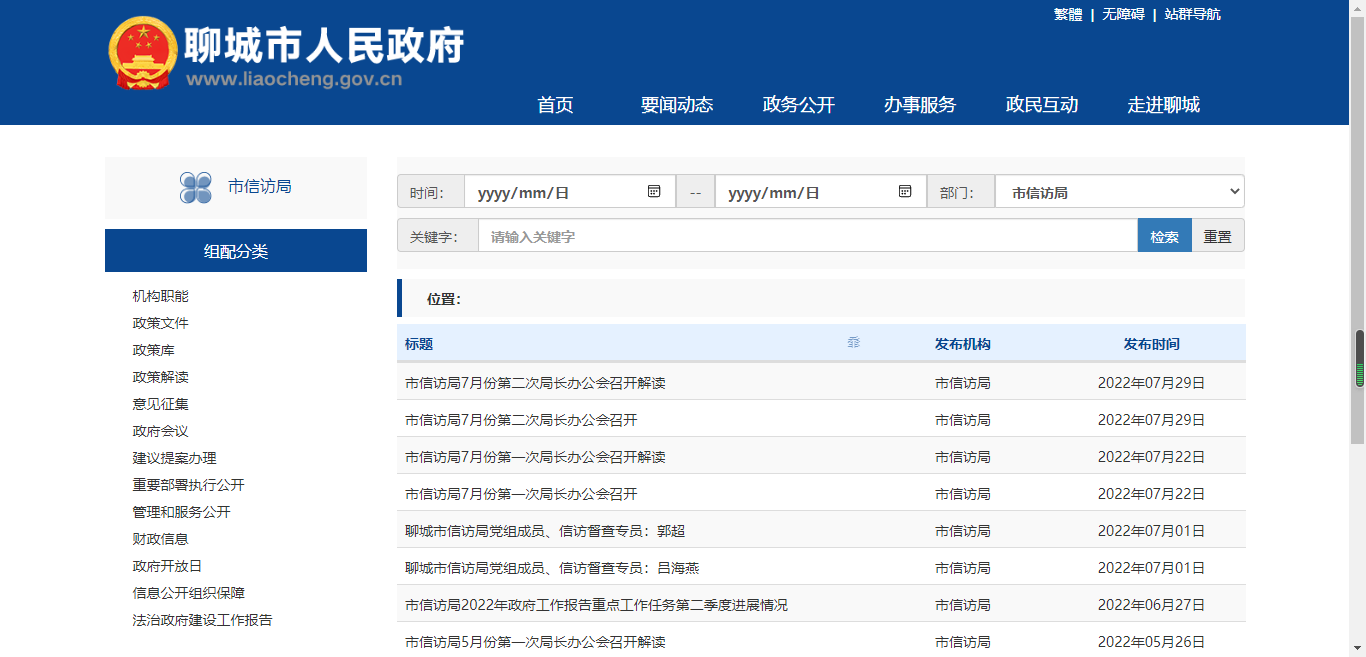Open article 市信访局7月份第二次局长办公会召开解读
Viewport: 1366px width, 657px height.
(x=535, y=382)
